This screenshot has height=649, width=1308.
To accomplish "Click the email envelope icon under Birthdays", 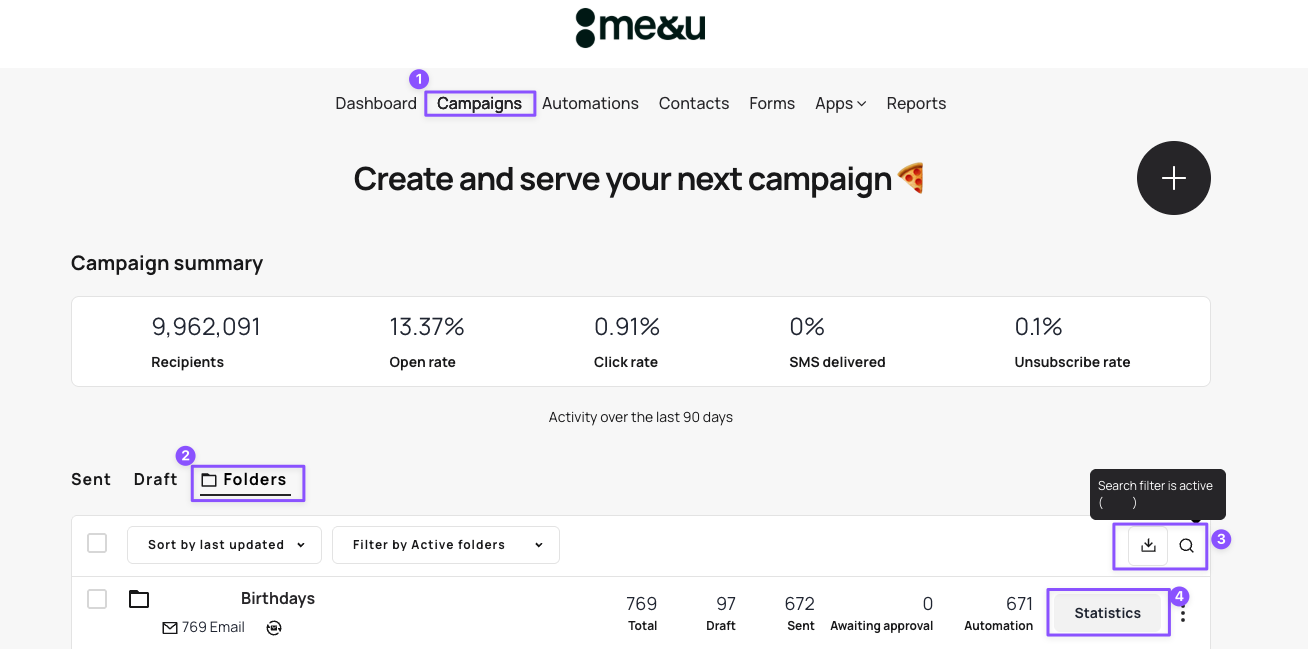I will point(170,628).
